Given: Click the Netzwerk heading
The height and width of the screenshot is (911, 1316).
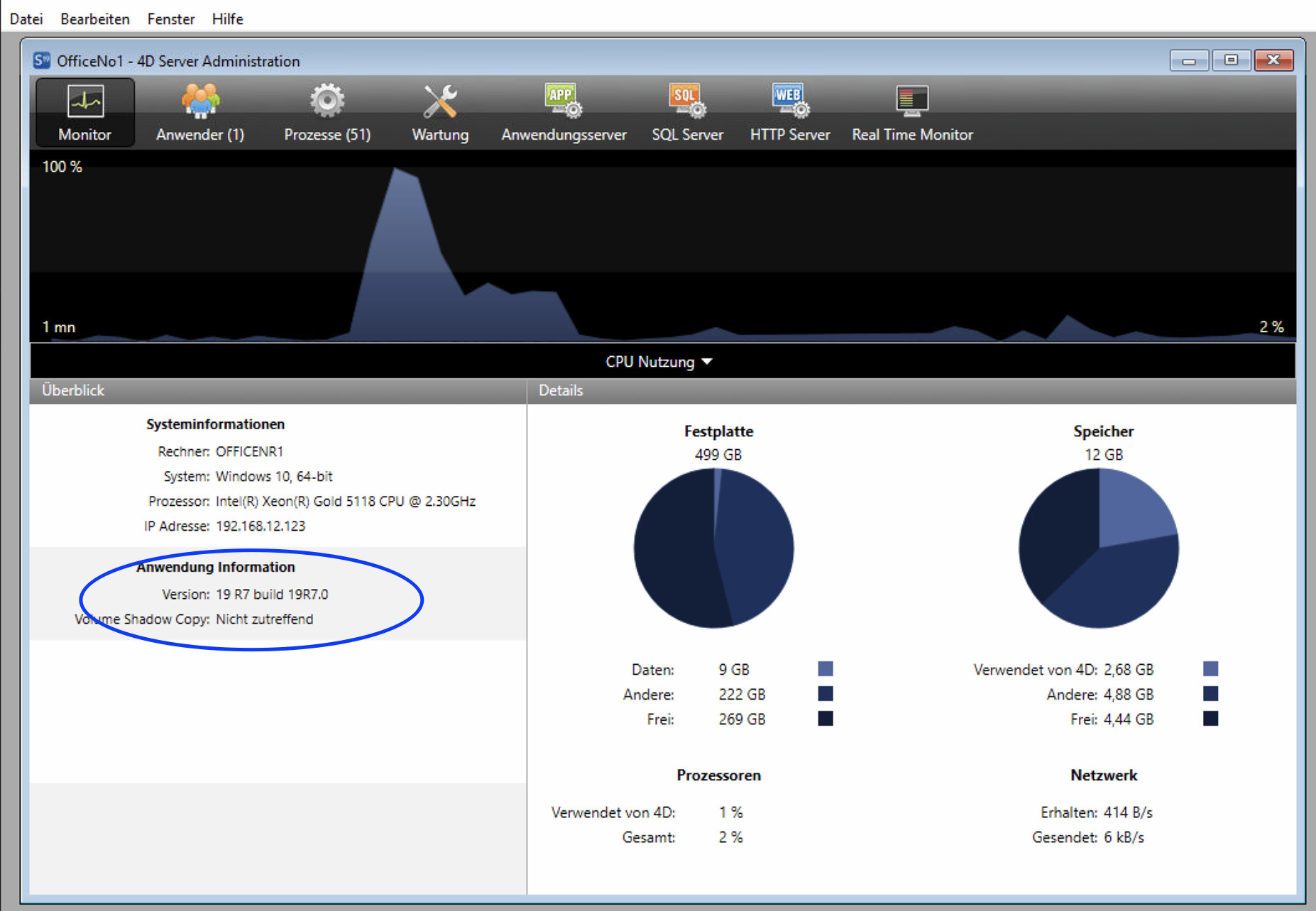Looking at the screenshot, I should [x=1104, y=775].
